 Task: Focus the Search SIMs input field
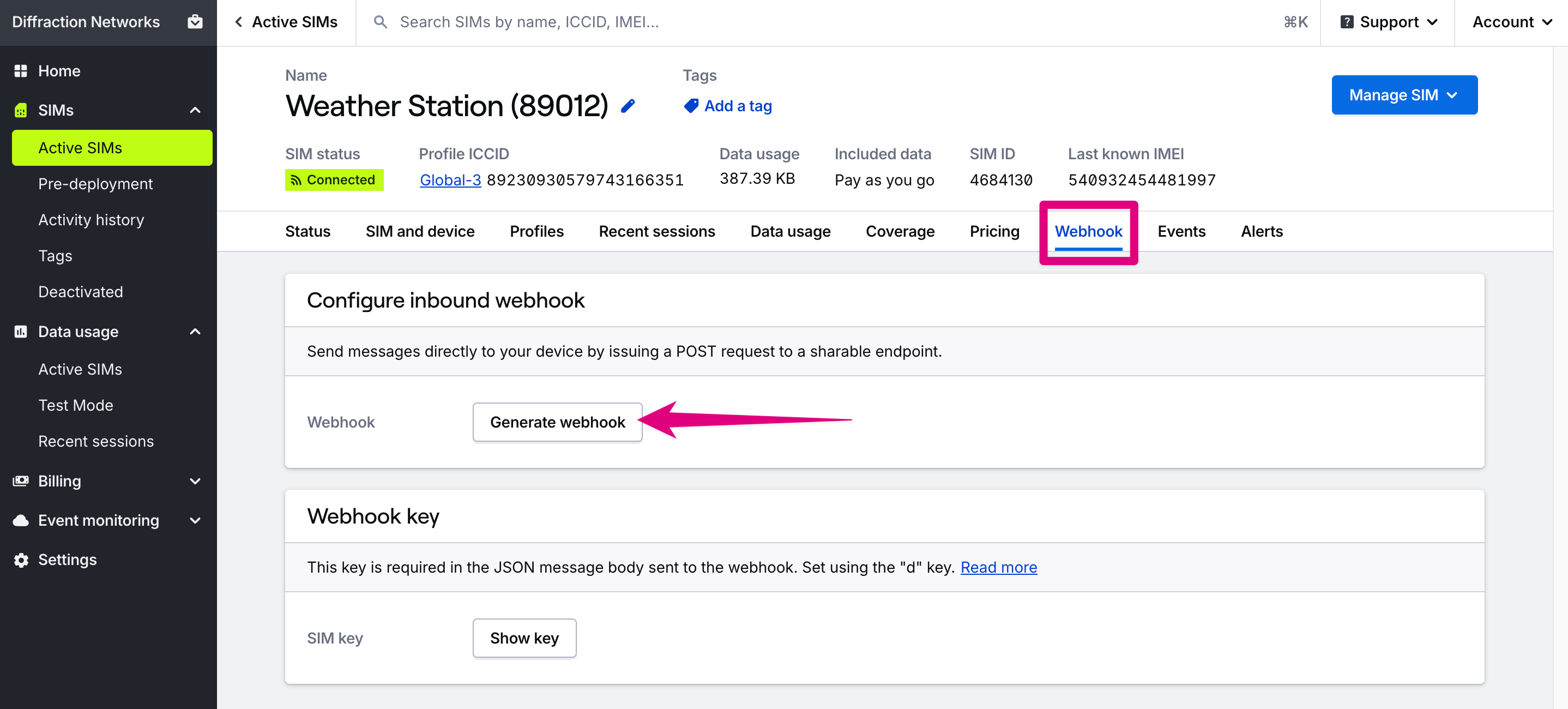[838, 22]
